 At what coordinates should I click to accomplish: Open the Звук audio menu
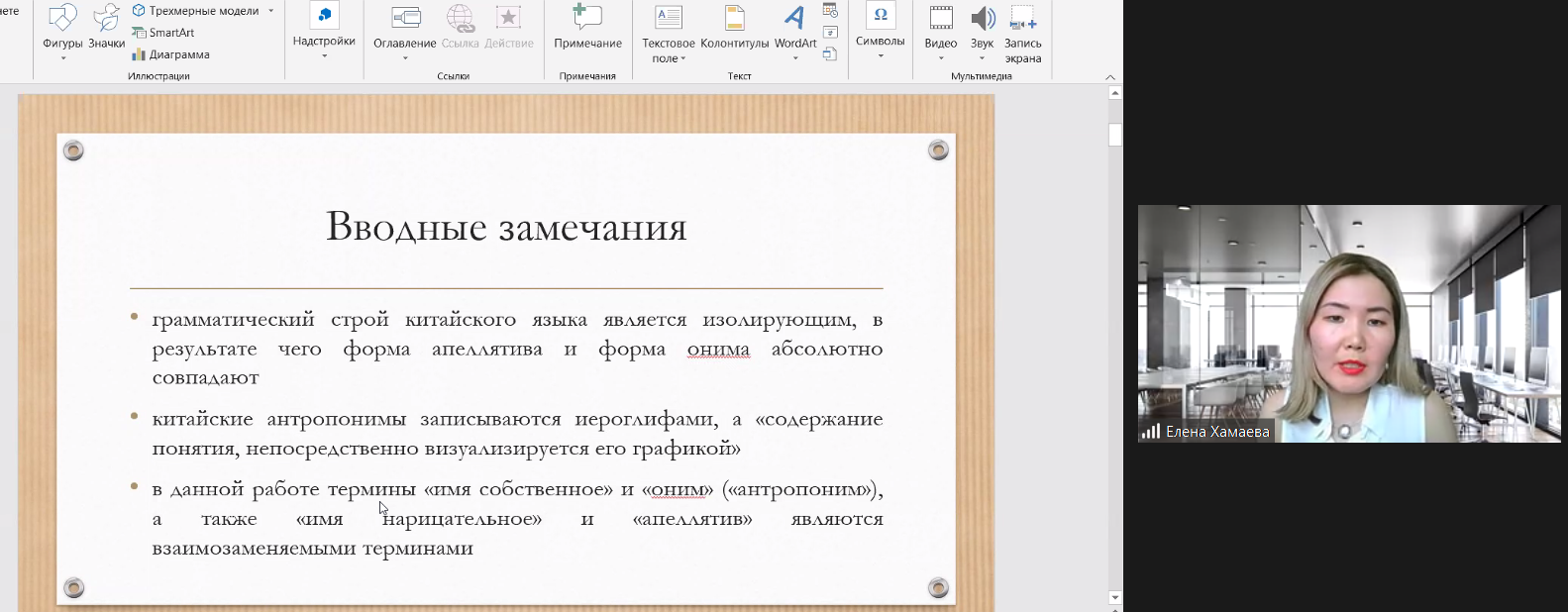[982, 28]
